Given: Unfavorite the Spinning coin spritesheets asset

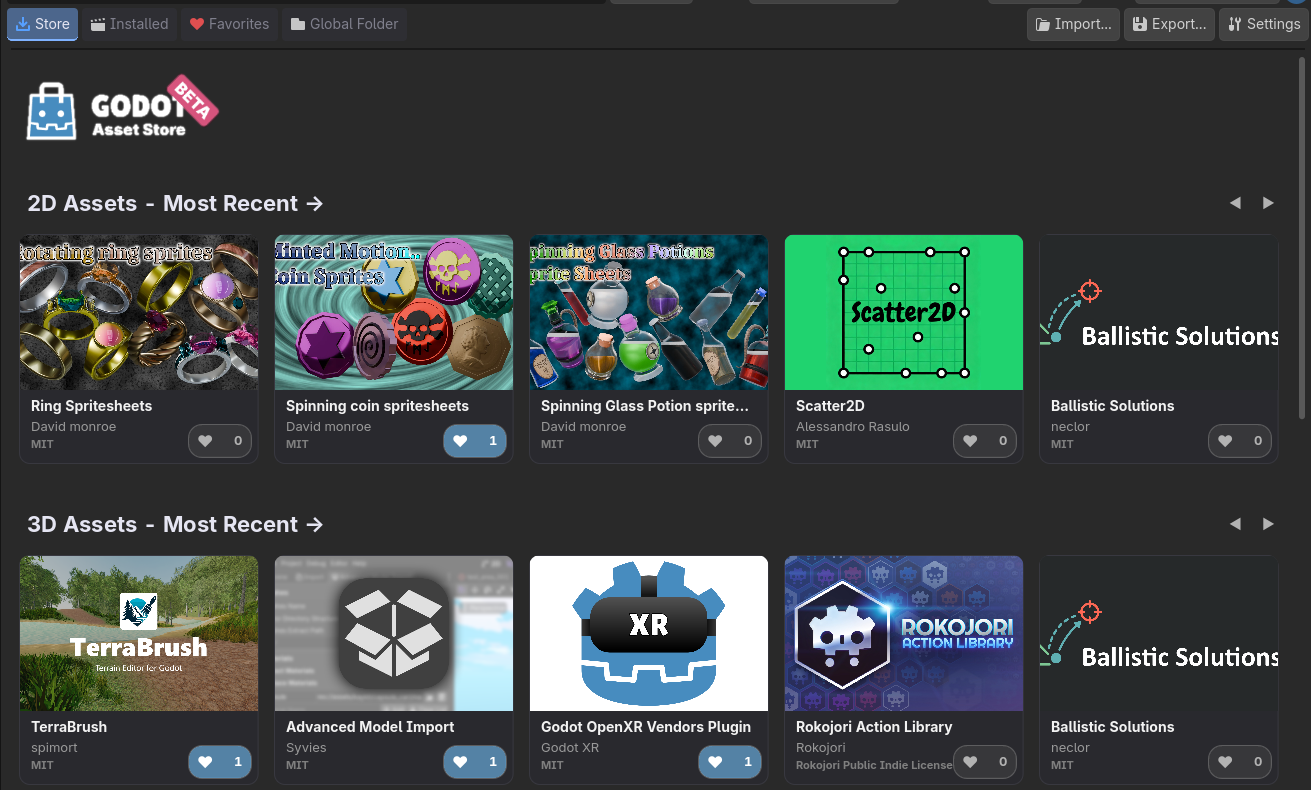Looking at the screenshot, I should [475, 441].
